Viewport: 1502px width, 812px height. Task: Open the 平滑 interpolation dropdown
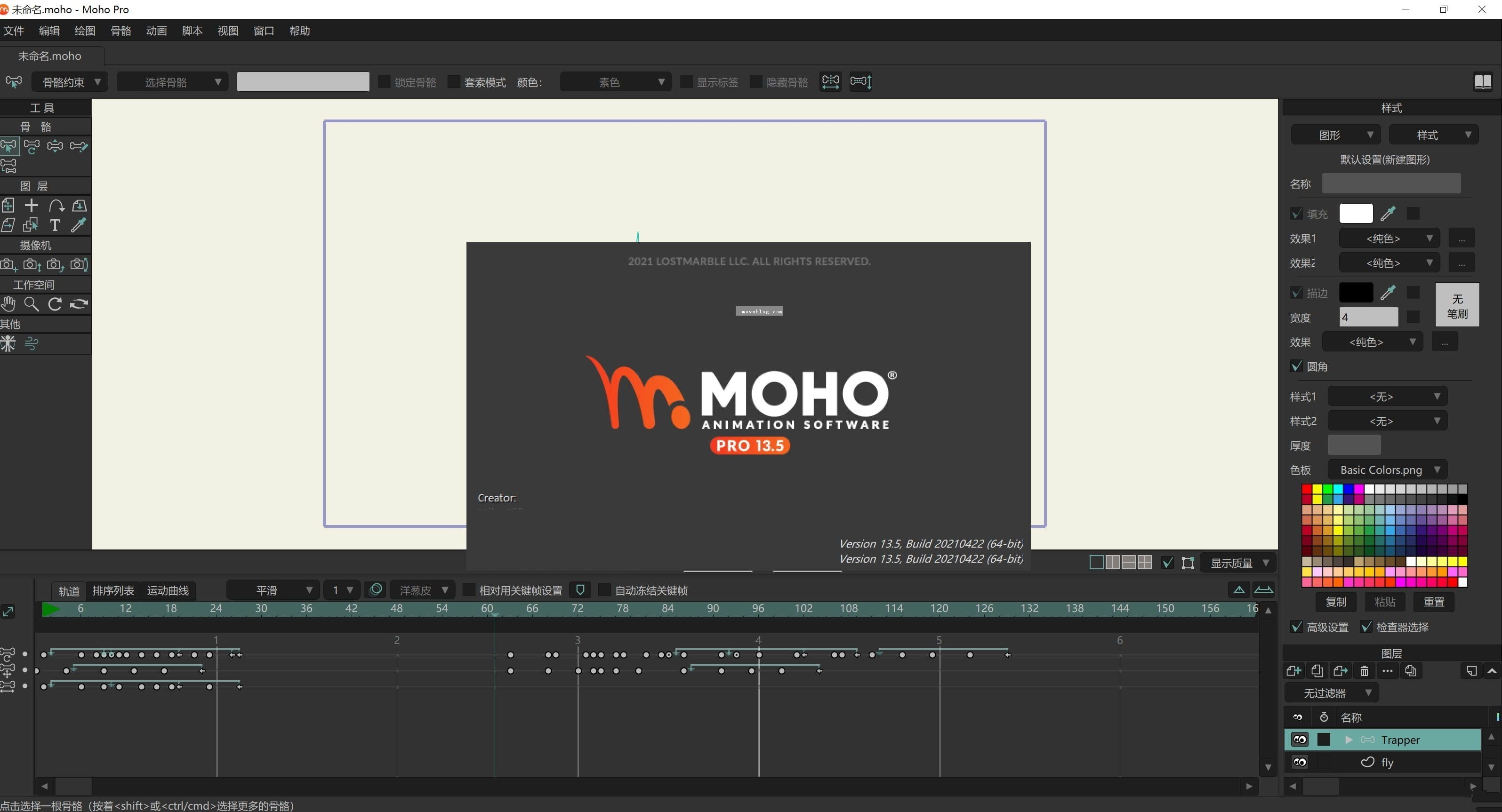coord(273,590)
